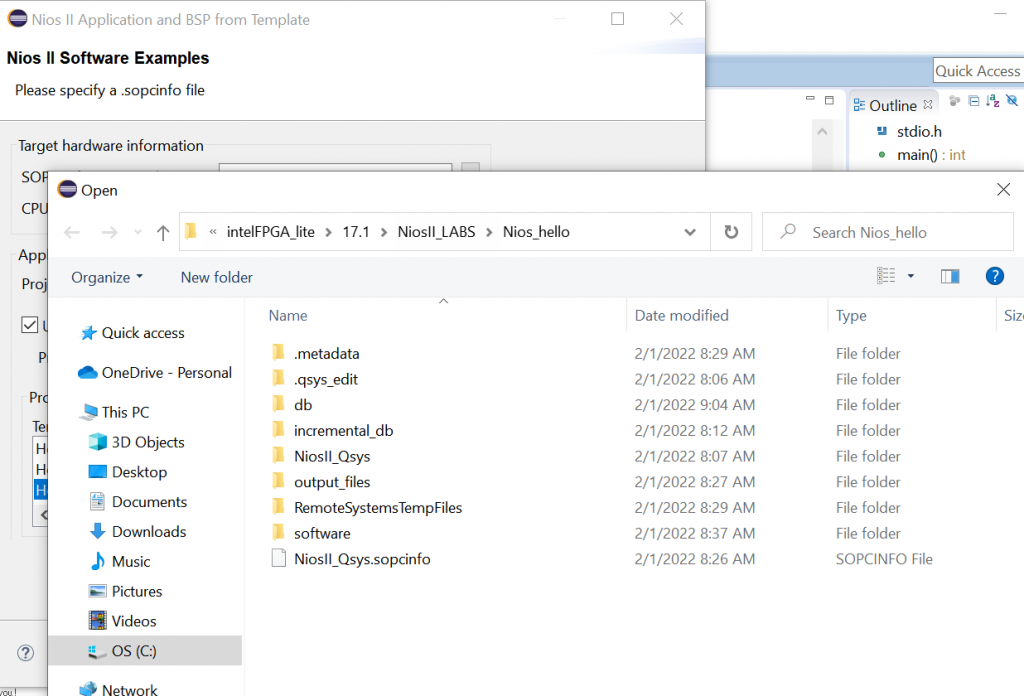Expand subfolders after 17.1 breadcrumb
This screenshot has width=1024, height=696.
[x=384, y=232]
